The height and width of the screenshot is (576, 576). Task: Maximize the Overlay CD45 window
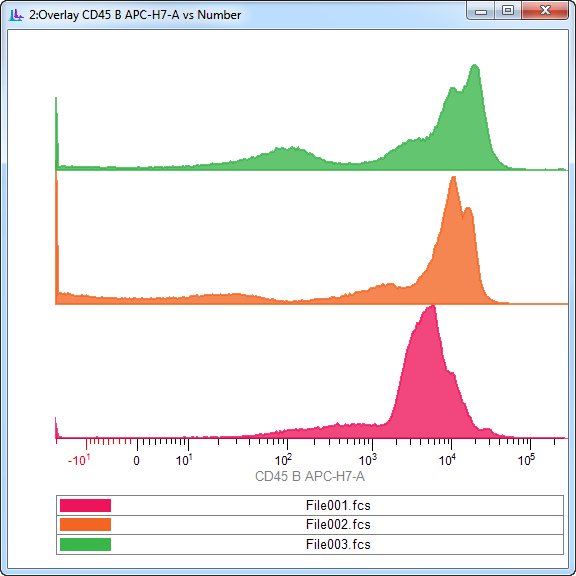[x=508, y=10]
